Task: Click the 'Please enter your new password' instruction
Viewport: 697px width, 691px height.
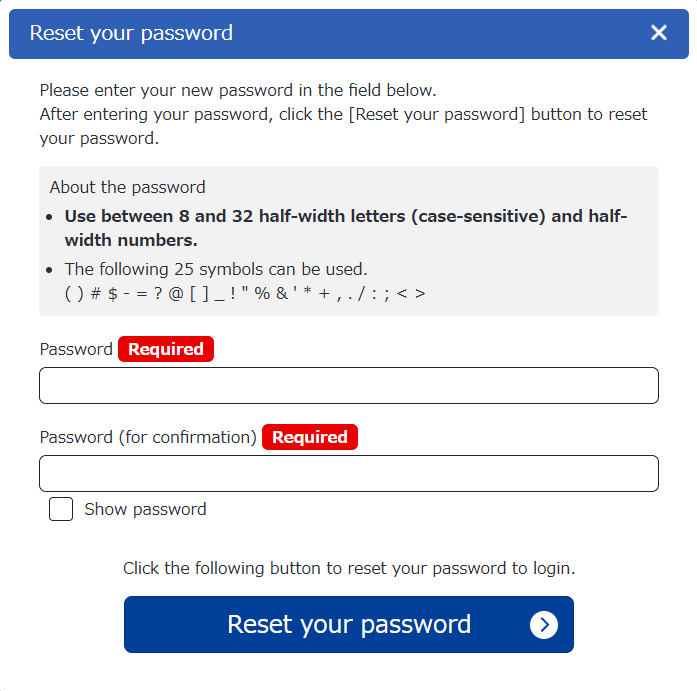Action: 238,90
